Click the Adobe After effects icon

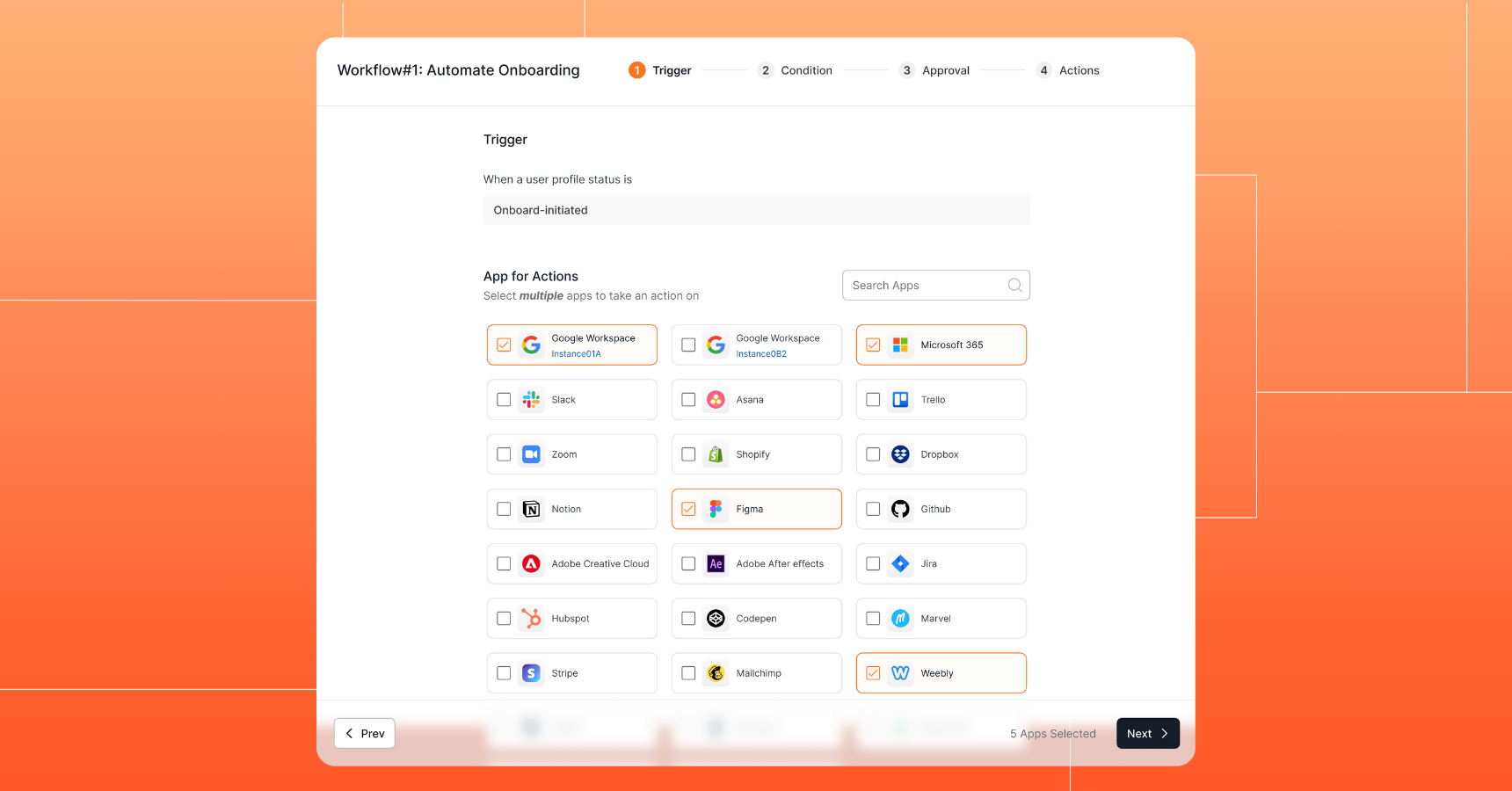716,563
